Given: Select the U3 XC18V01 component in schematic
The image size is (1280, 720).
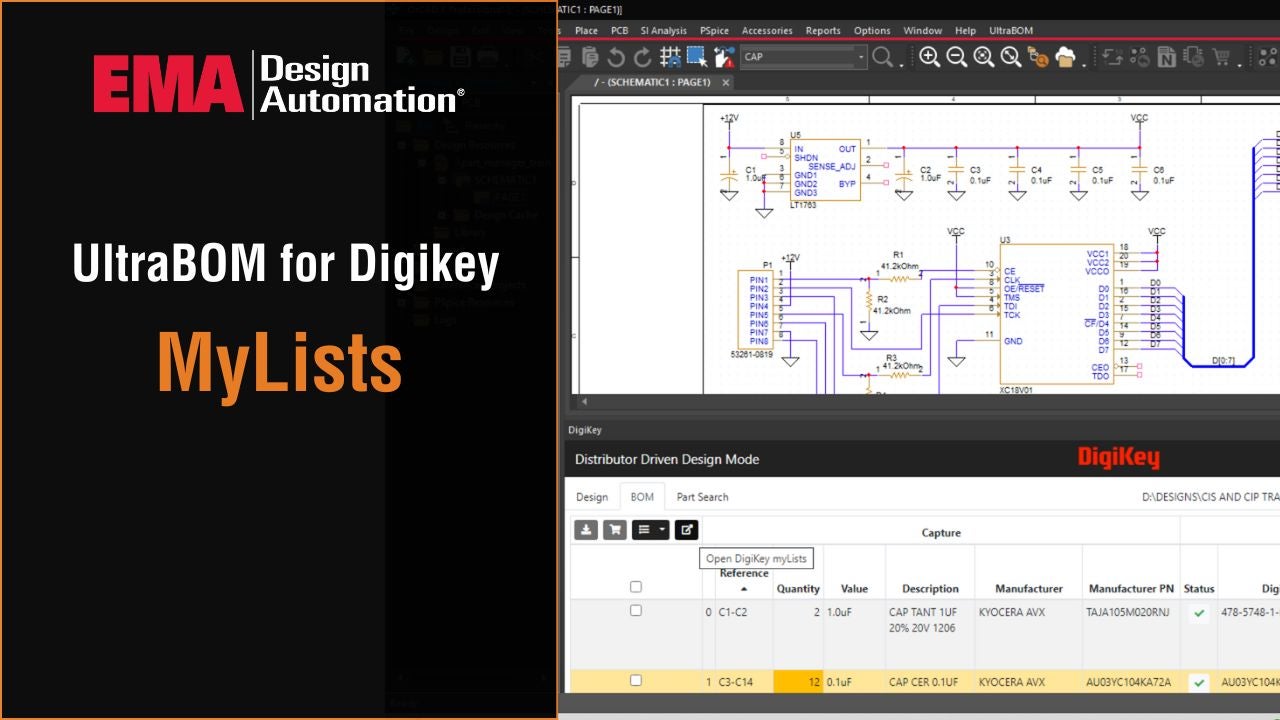Looking at the screenshot, I should [x=1057, y=314].
